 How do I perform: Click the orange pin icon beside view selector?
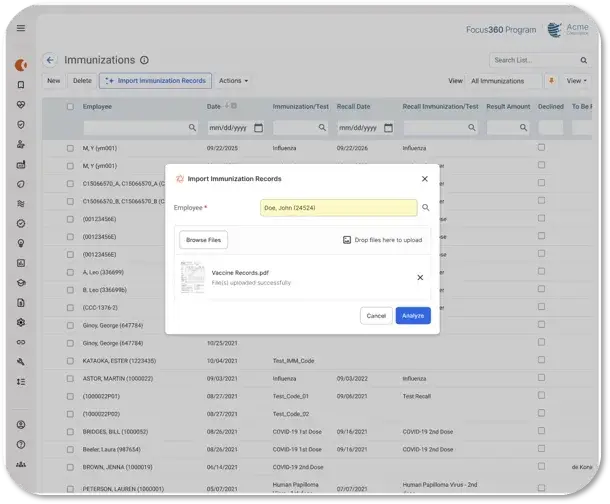coord(551,80)
